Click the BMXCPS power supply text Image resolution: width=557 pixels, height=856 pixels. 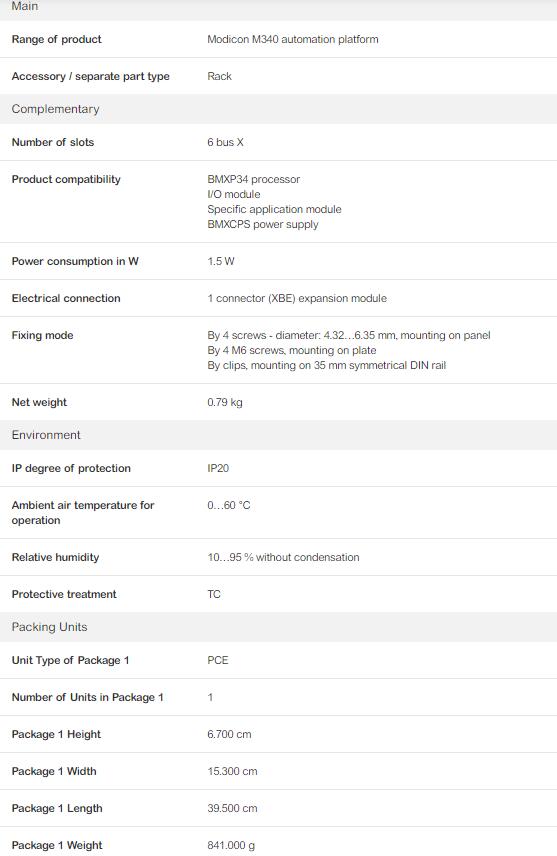click(263, 224)
